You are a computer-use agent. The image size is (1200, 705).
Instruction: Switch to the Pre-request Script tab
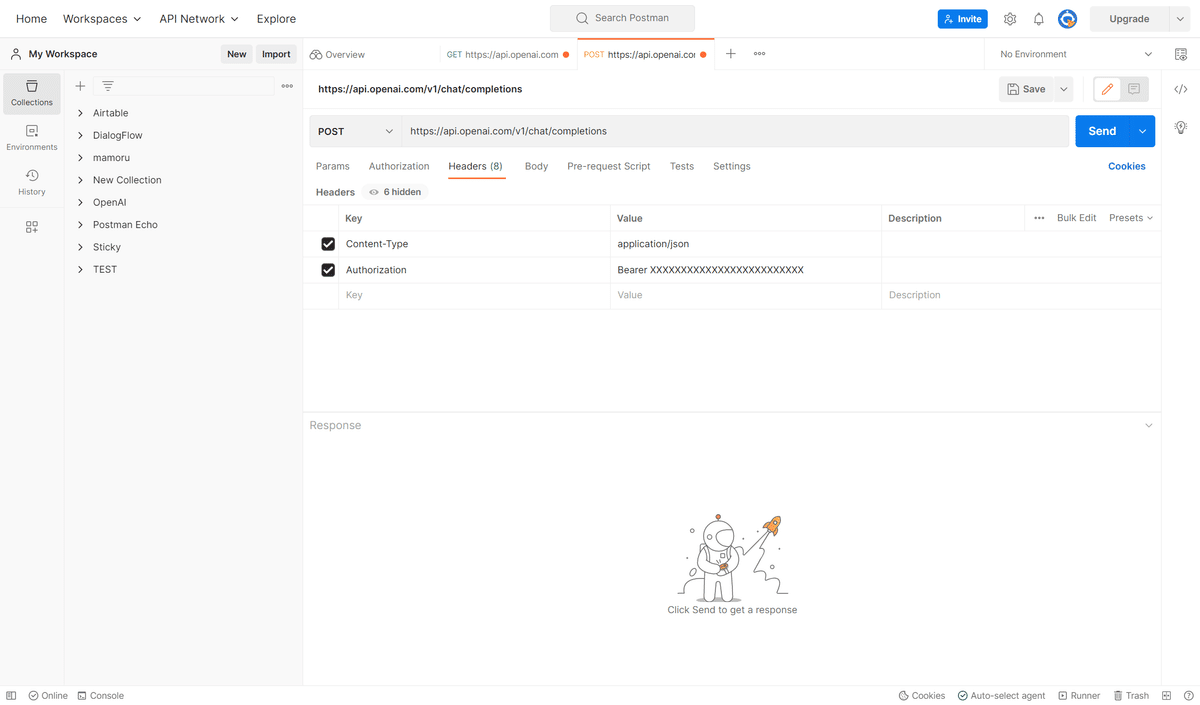609,166
